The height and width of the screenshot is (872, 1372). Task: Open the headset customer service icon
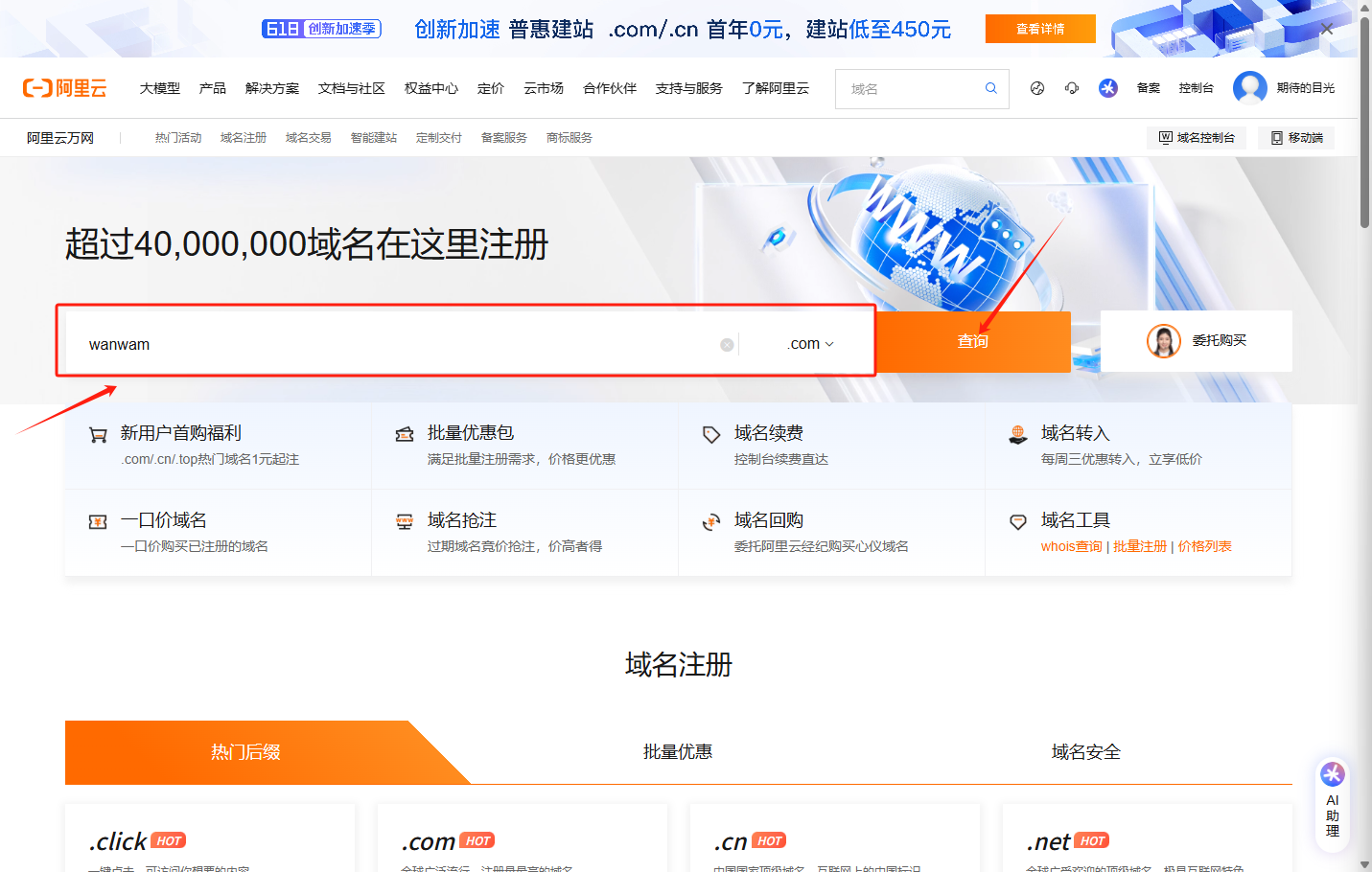pyautogui.click(x=1072, y=88)
